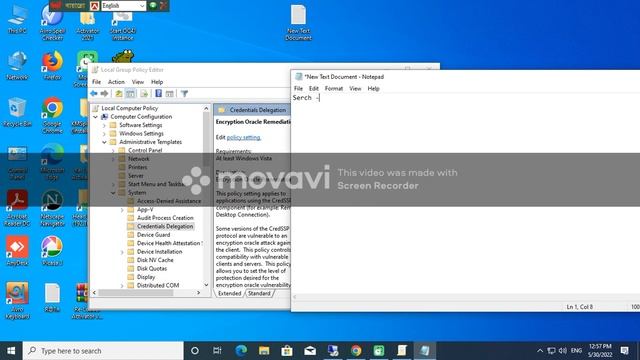
Task: Open the File menu in Group Policy Editor
Action: [96, 82]
